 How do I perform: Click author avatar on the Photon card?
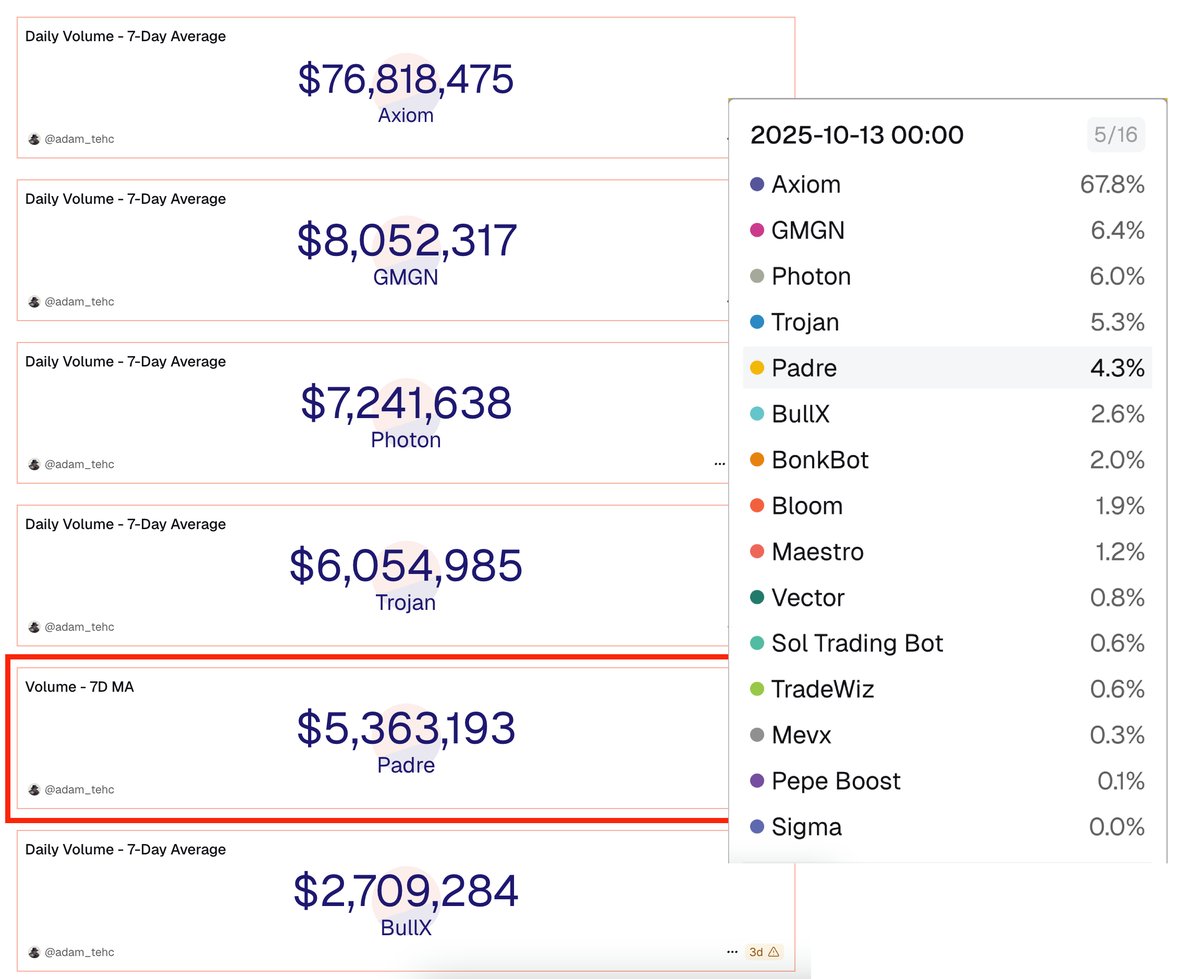click(34, 464)
